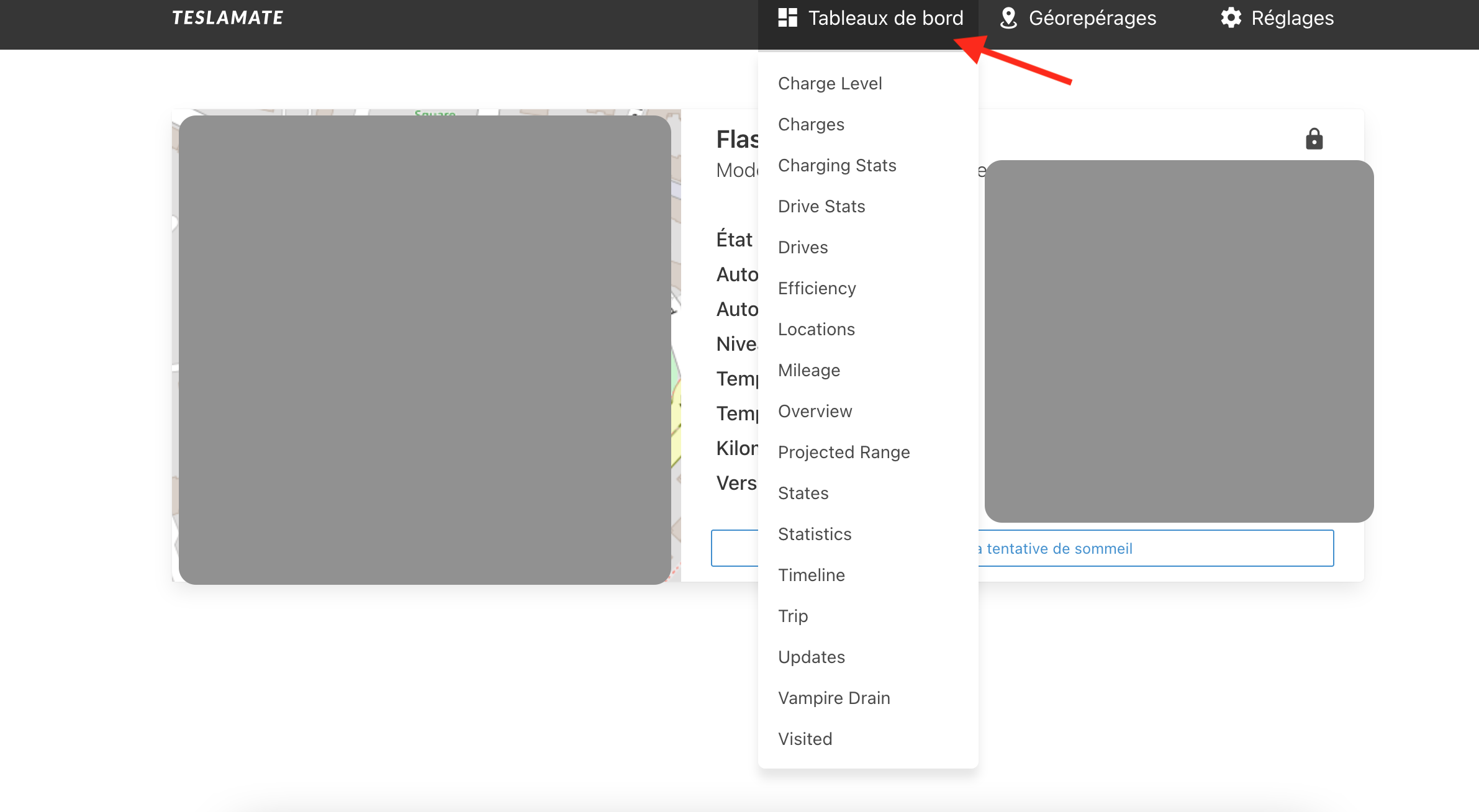The image size is (1479, 812).
Task: Click the Géorepérages map pin icon
Action: (x=1008, y=17)
